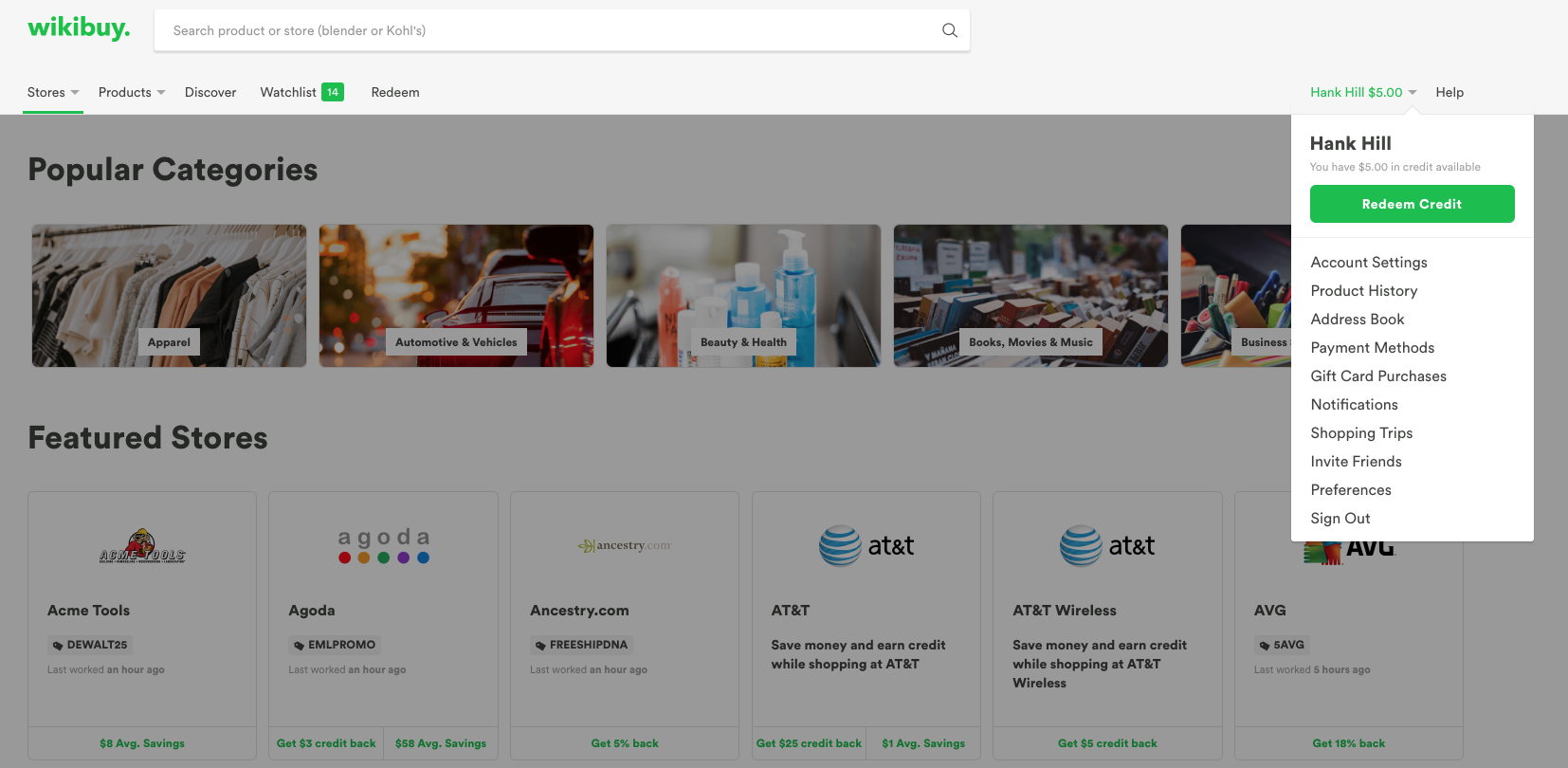Click the EMLPROMO coupon code tag

pyautogui.click(x=335, y=645)
